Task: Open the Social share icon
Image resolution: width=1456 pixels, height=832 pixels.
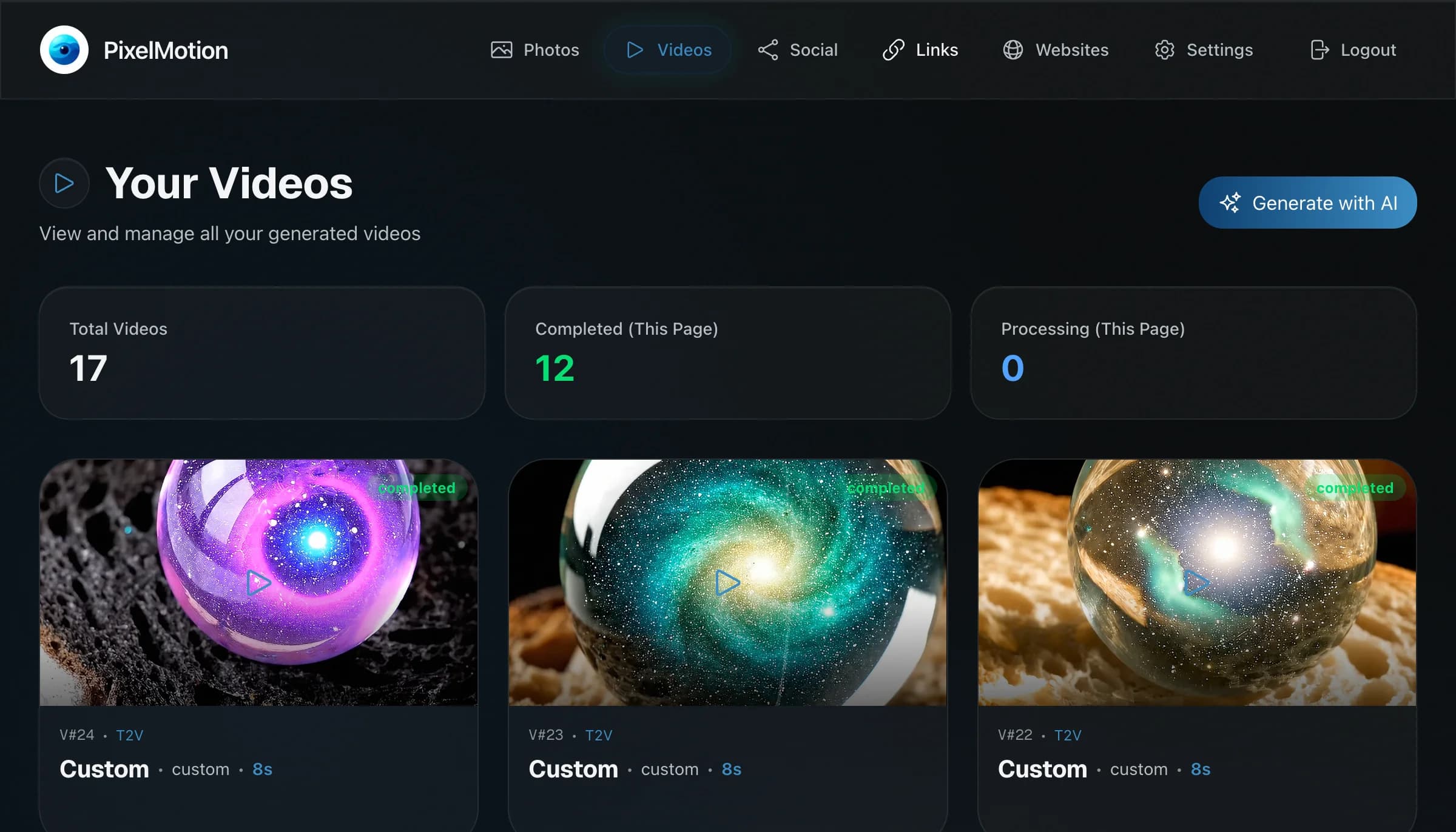Action: coord(767,50)
